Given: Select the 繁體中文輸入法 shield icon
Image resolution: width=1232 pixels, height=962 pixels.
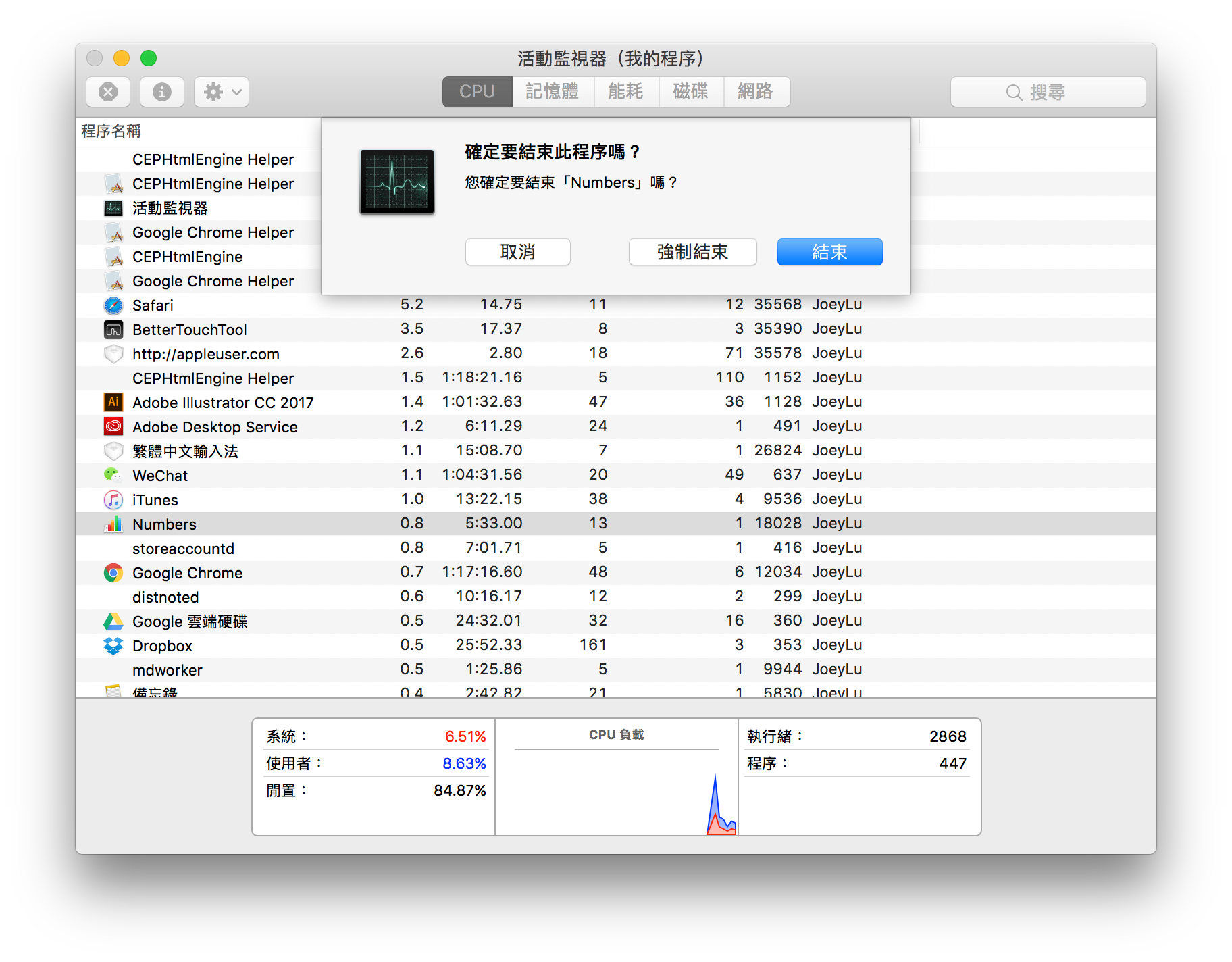Looking at the screenshot, I should pos(113,451).
